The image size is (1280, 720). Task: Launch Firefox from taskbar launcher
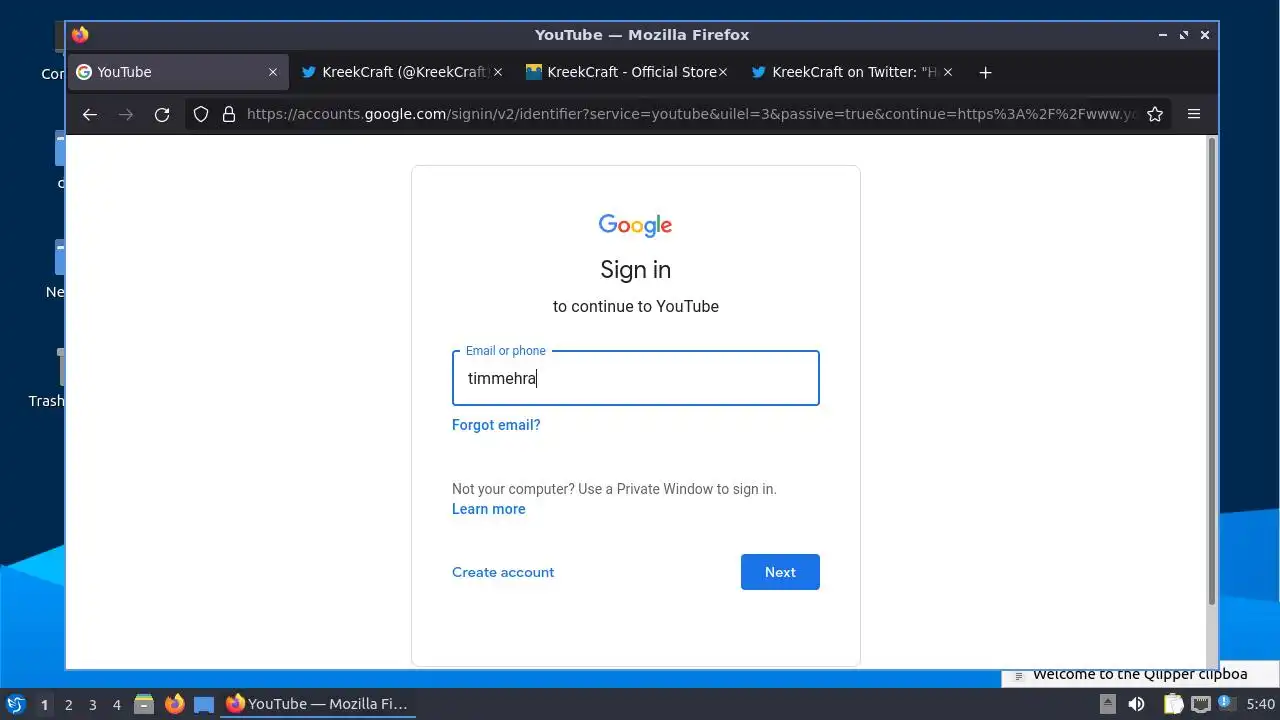point(174,704)
